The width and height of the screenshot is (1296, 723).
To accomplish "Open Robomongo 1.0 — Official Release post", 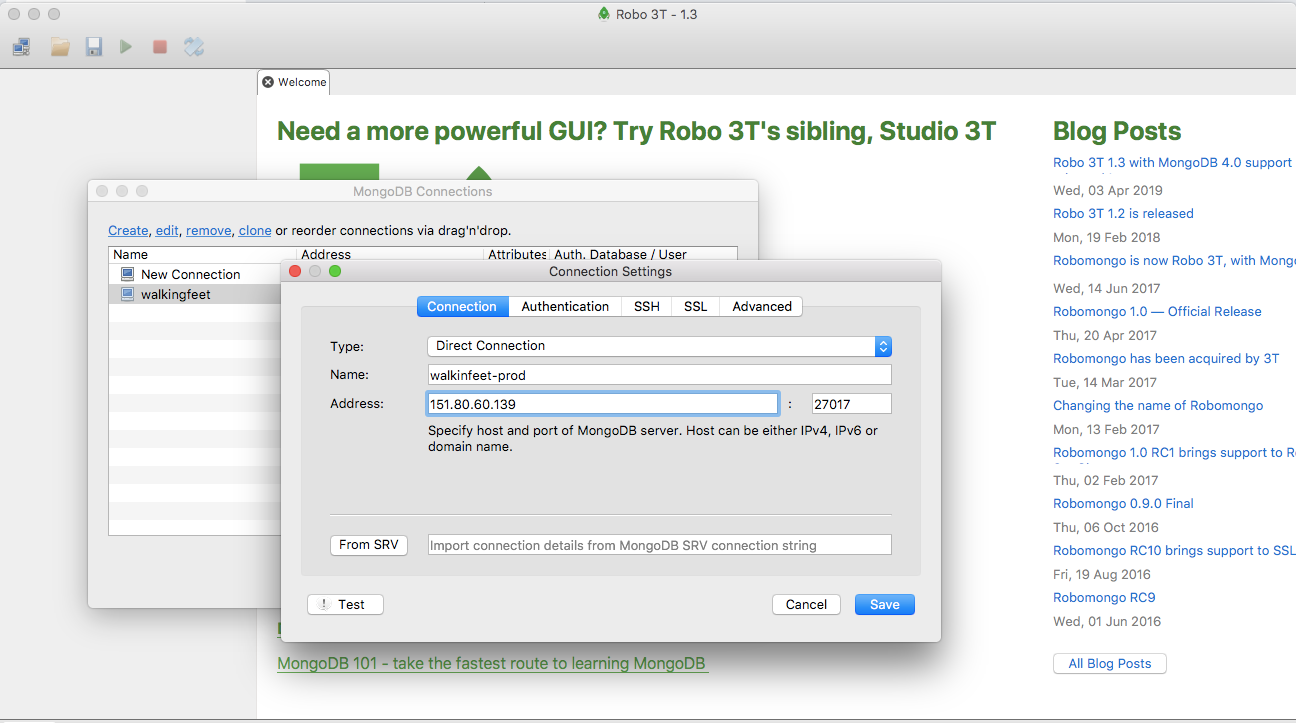I will (x=1157, y=311).
